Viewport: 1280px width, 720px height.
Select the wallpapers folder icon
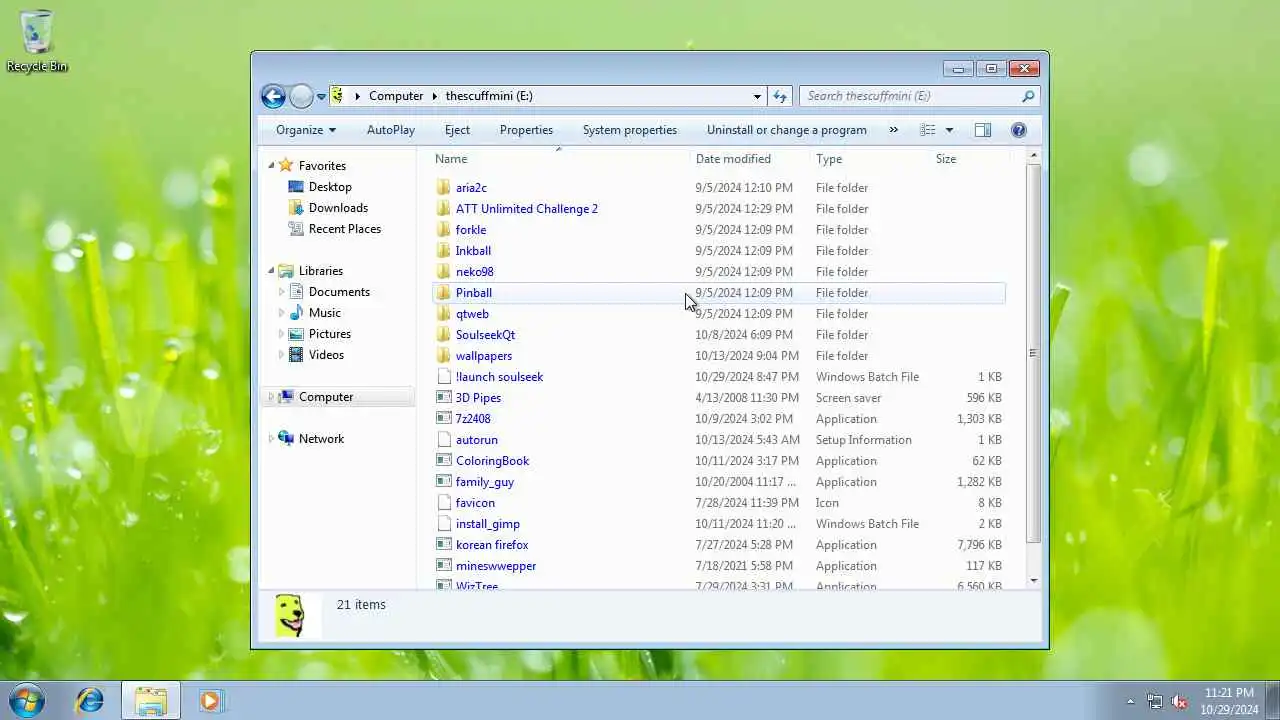444,356
